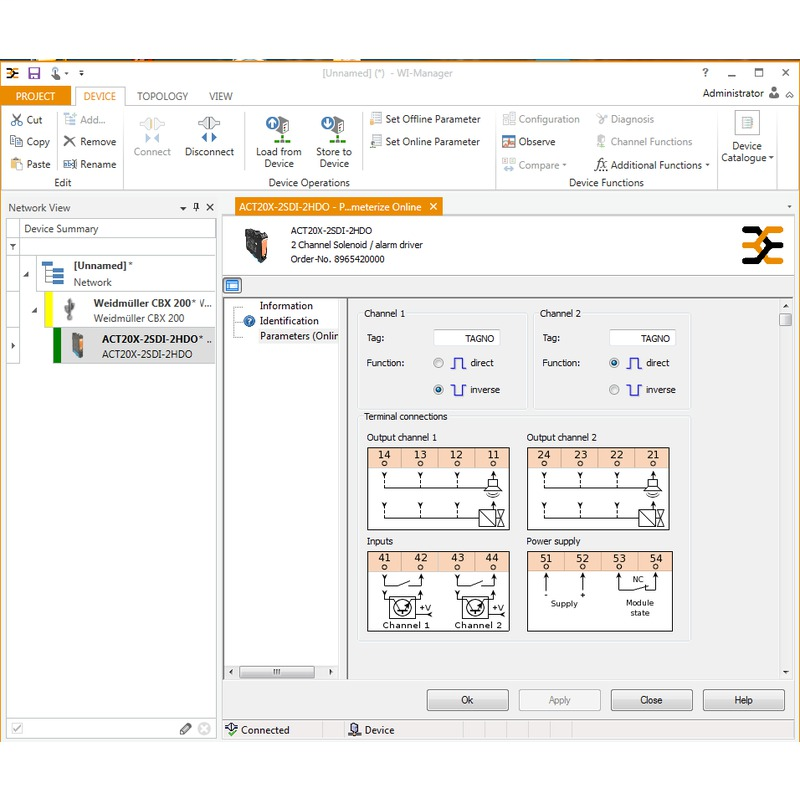Collapse the Weidmüller CBX 200 node

[x=34, y=310]
